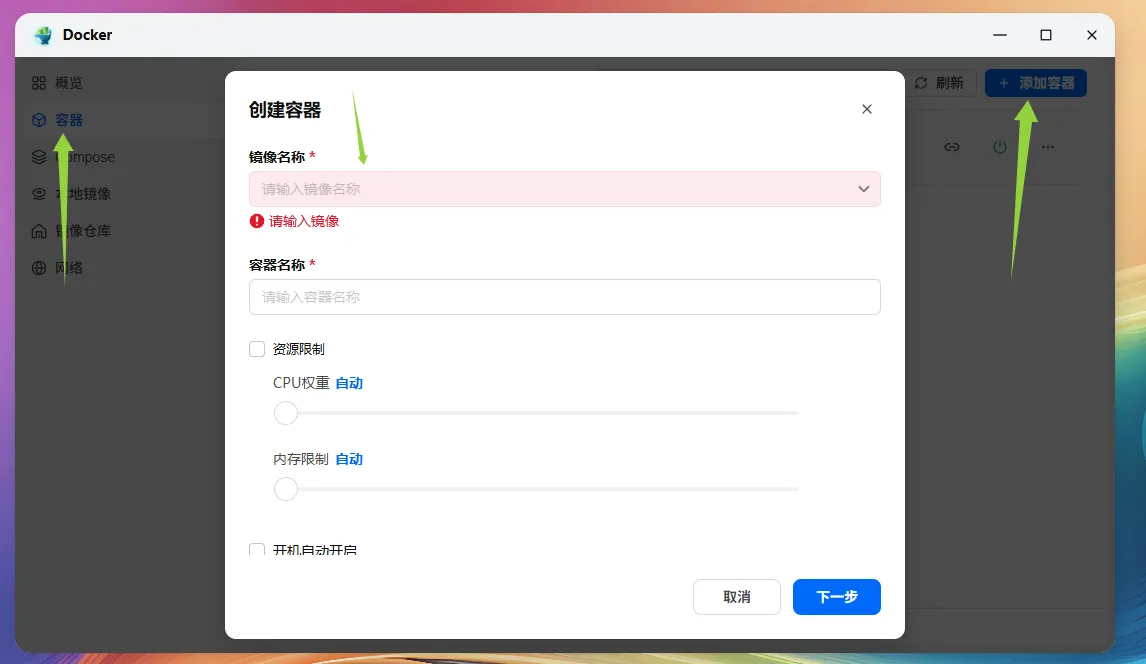Click the 本地镜像 sidebar icon
This screenshot has height=664, width=1146.
[39, 194]
